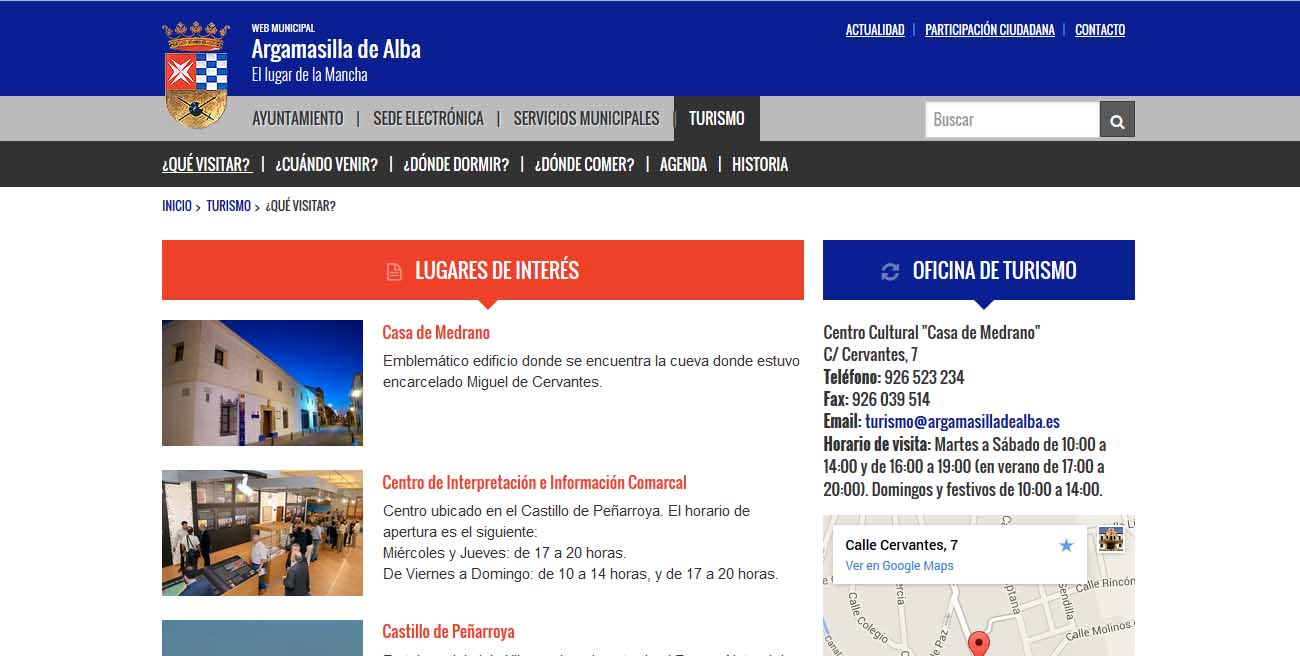Click the red map location pin
Screen dimensions: 1300x656
[979, 644]
